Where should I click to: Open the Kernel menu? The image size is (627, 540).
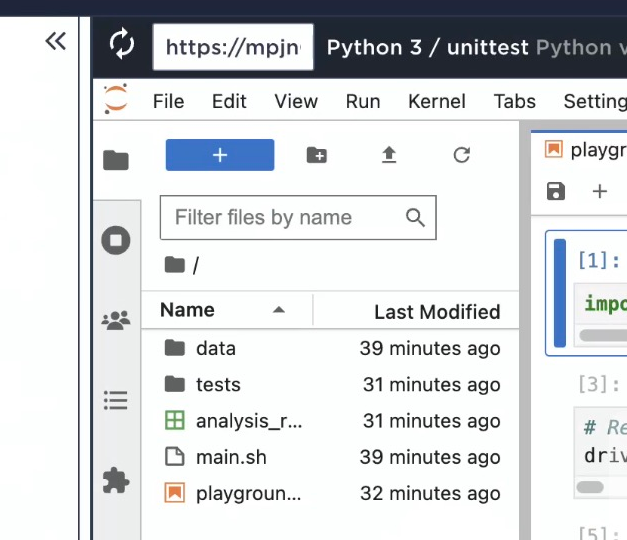[x=436, y=101]
